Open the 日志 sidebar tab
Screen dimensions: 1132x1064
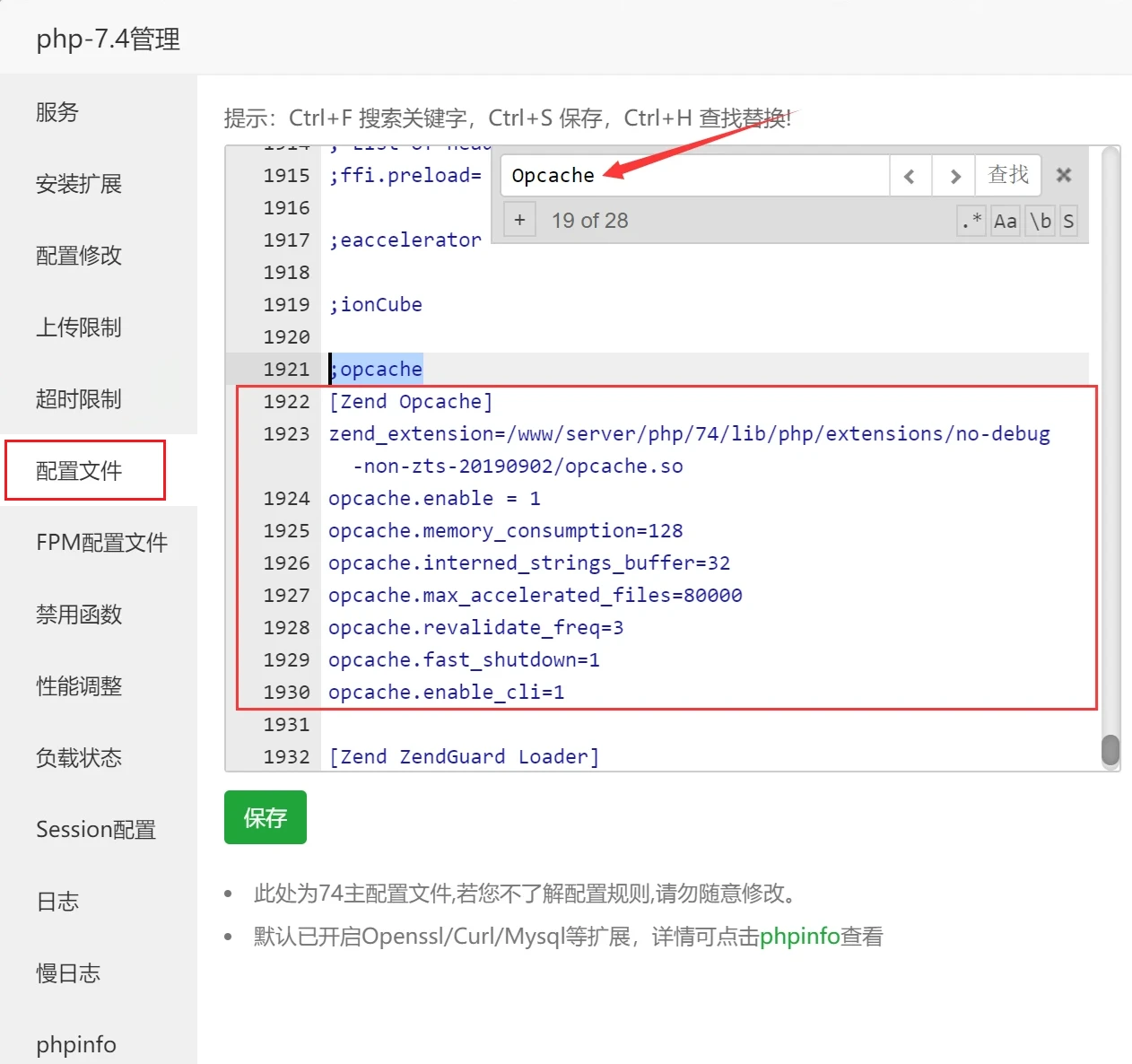(x=99, y=901)
